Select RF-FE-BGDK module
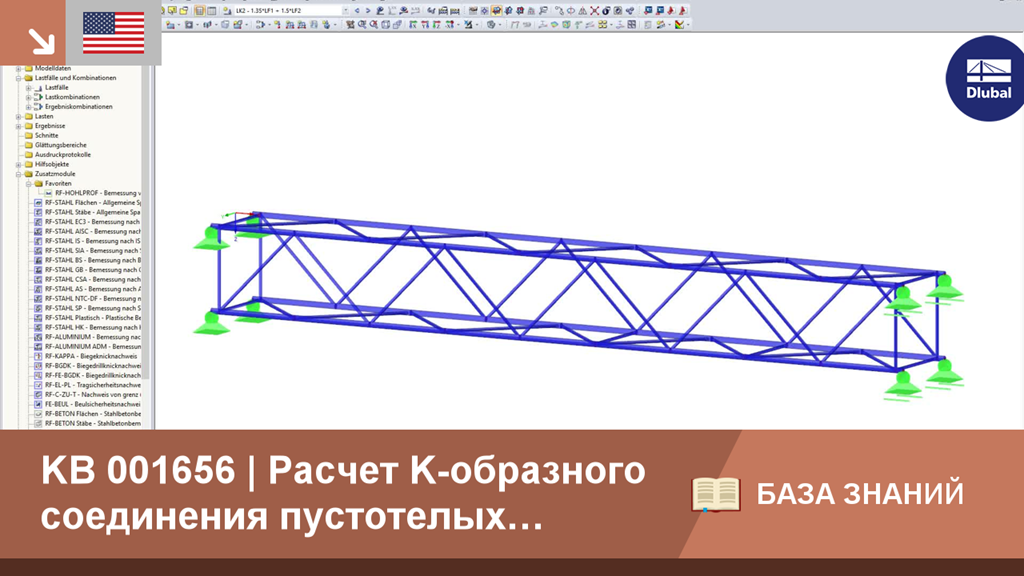The image size is (1024, 576). (92, 376)
